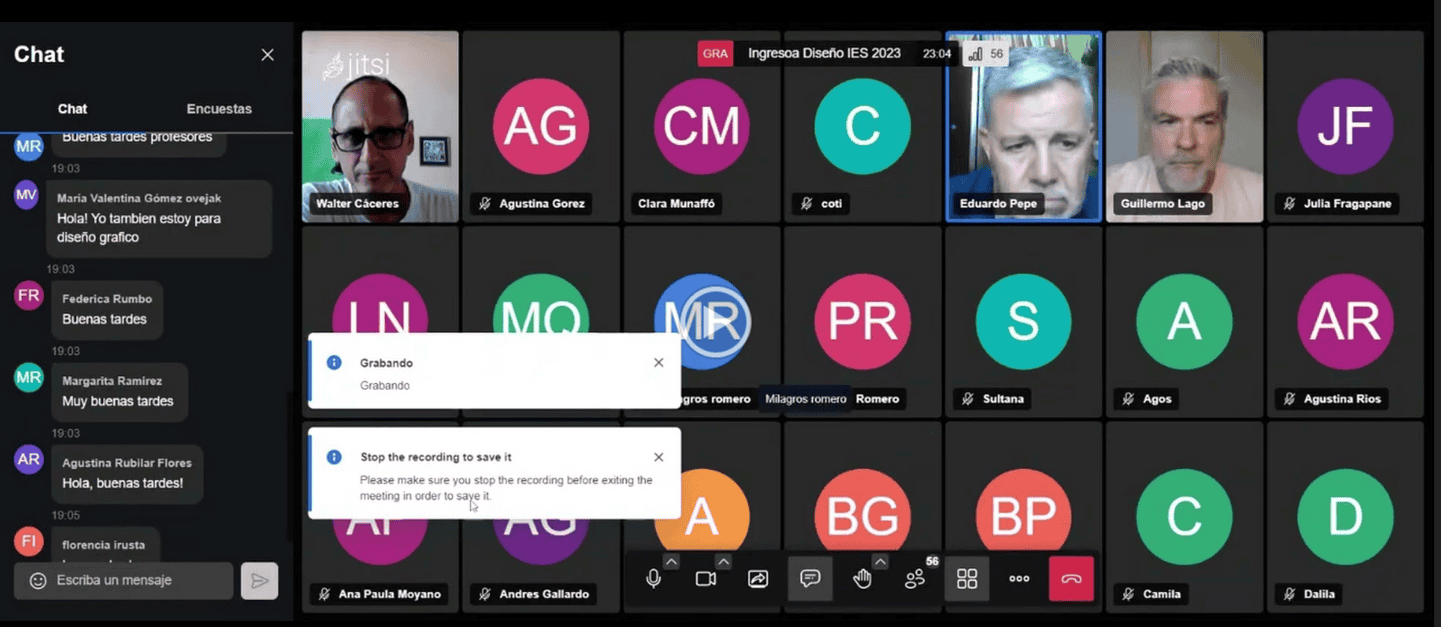Image resolution: width=1441 pixels, height=627 pixels.
Task: Toggle tile view layout
Action: coord(967,579)
